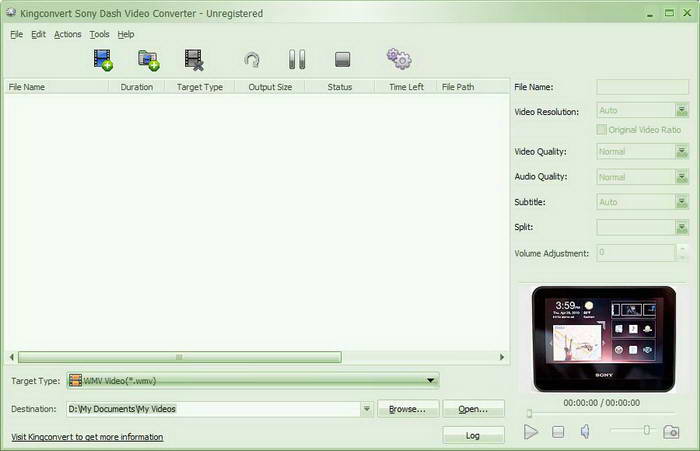This screenshot has width=700, height=451.
Task: Open the Actions menu
Action: (67, 34)
